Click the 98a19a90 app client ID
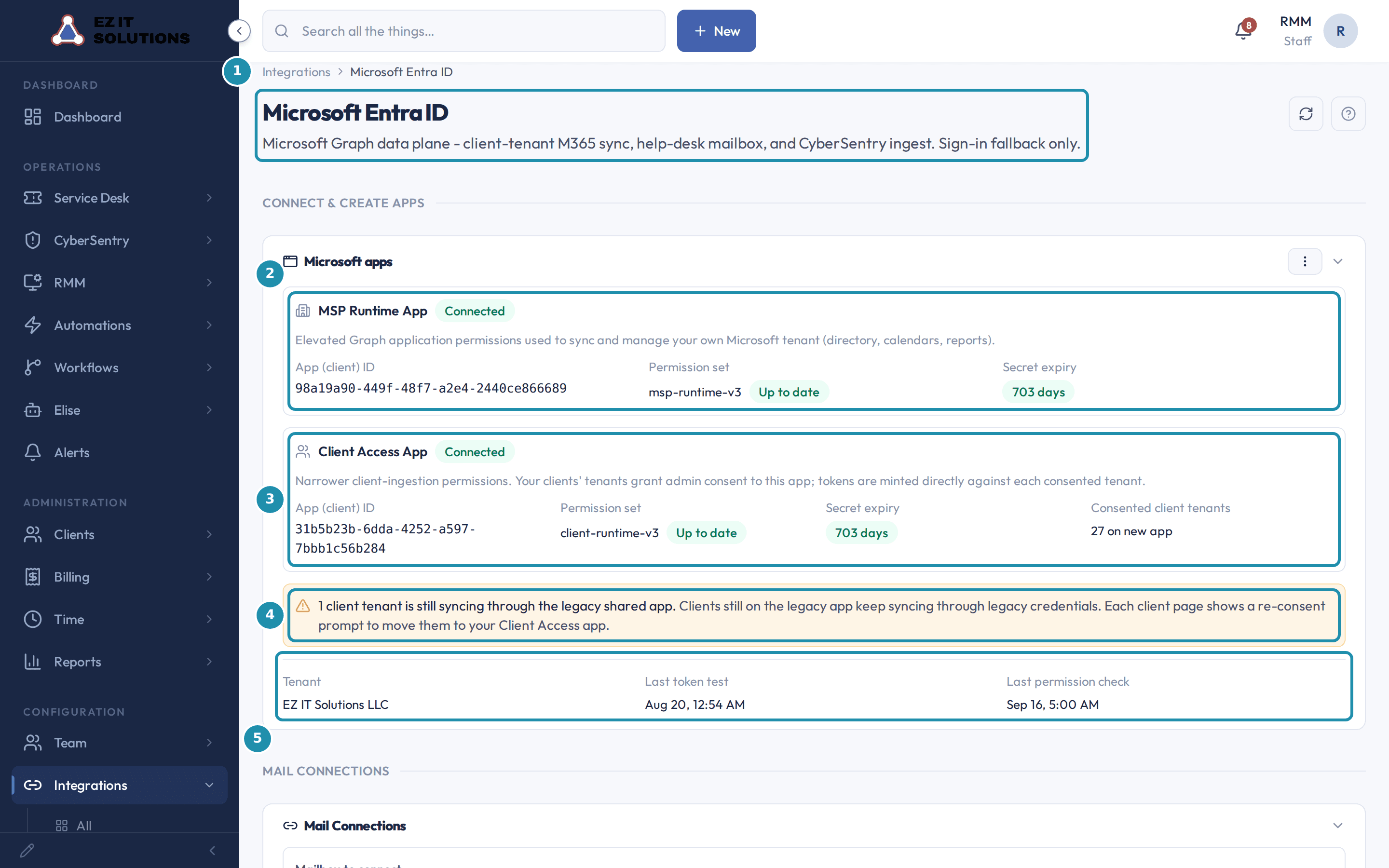This screenshot has height=868, width=1389. (x=431, y=388)
